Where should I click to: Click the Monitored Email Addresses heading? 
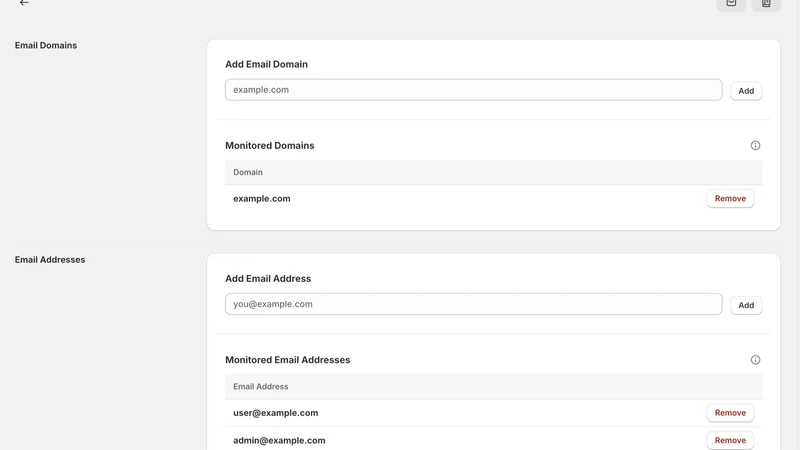point(288,360)
